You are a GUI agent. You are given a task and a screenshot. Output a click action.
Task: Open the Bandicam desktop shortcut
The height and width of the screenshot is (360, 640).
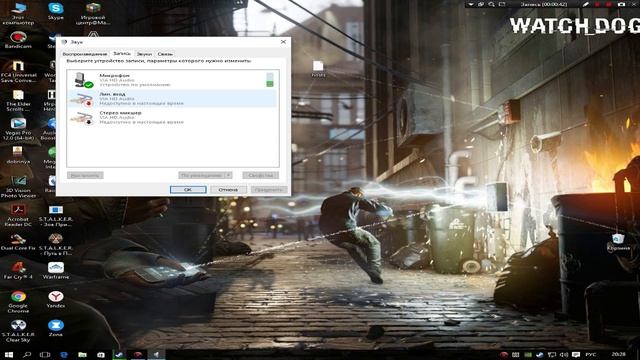pyautogui.click(x=18, y=40)
